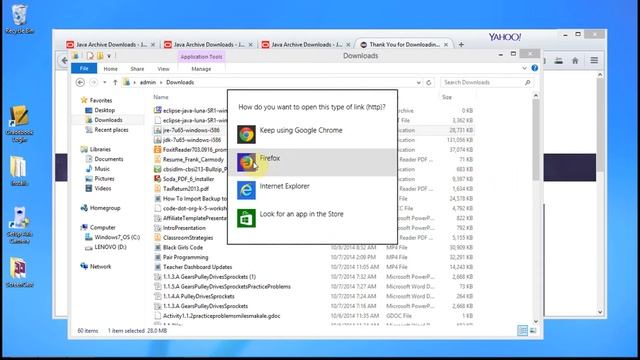Sort files by Size column header
The width and height of the screenshot is (640, 360).
click(x=447, y=97)
